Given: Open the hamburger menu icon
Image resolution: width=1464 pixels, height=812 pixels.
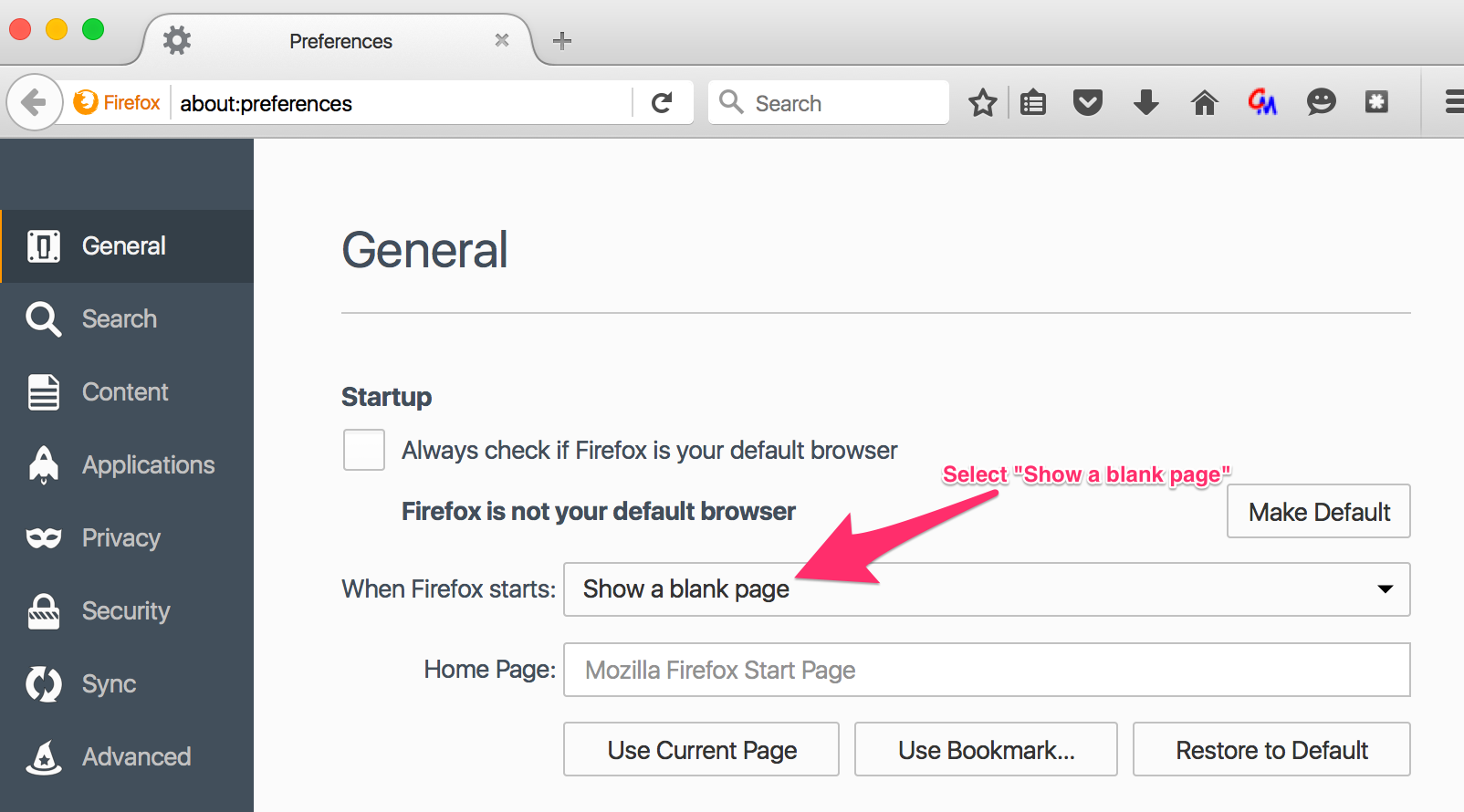Looking at the screenshot, I should 1453,102.
